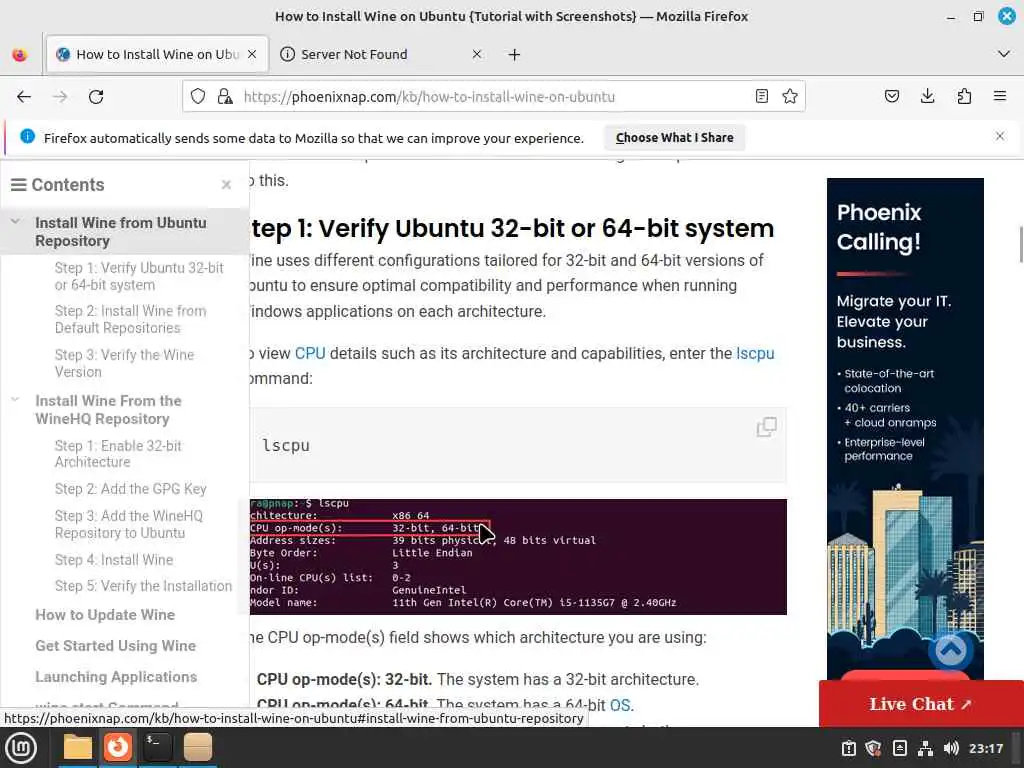Open the Extensions menu

tap(964, 97)
